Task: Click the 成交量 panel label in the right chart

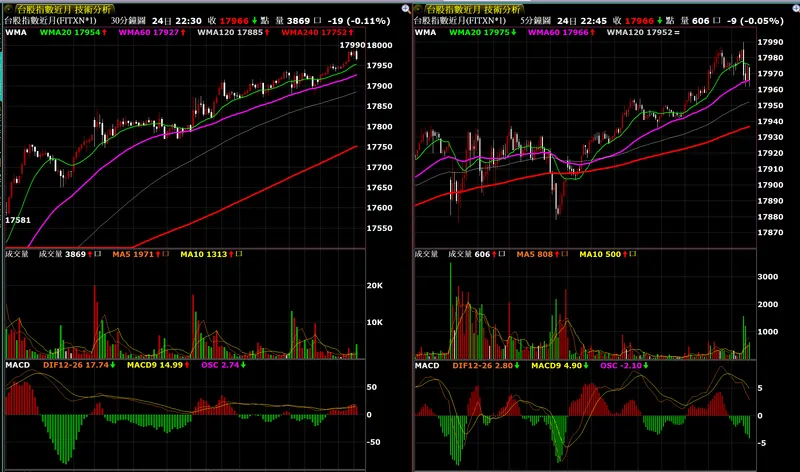Action: (427, 254)
